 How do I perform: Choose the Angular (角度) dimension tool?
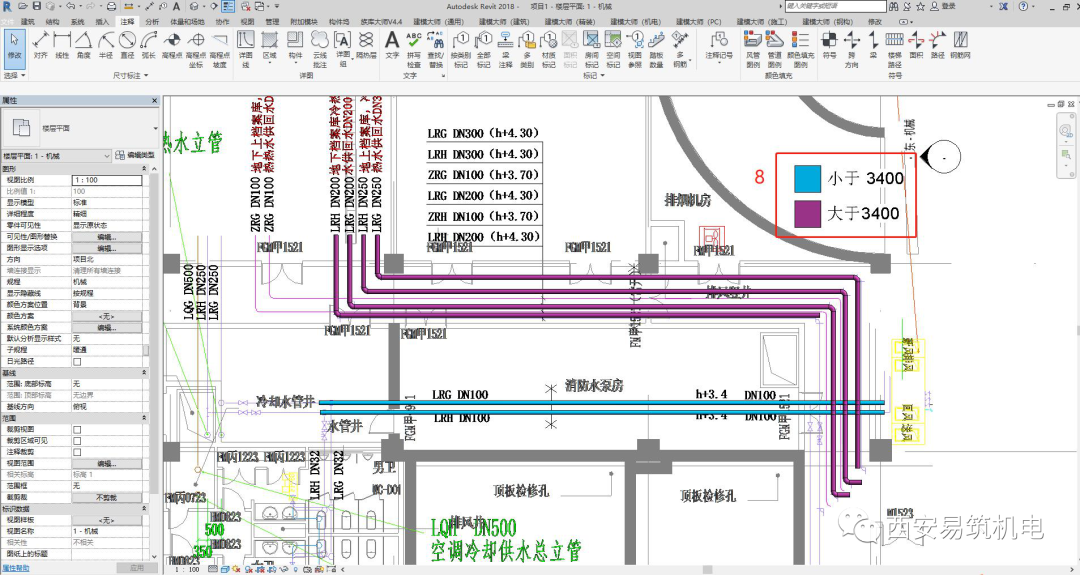click(83, 45)
